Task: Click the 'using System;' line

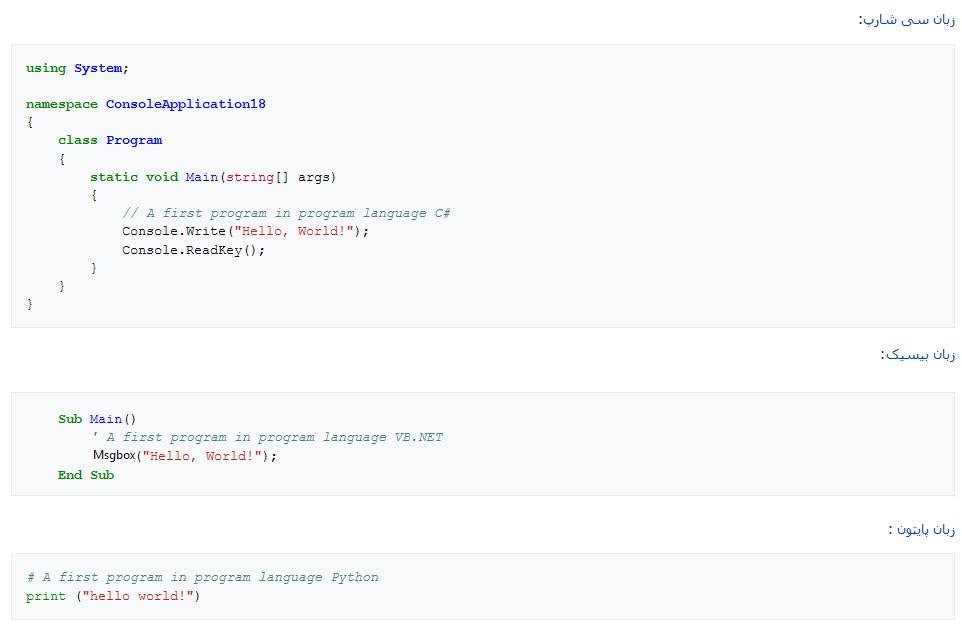Action: 77,68
